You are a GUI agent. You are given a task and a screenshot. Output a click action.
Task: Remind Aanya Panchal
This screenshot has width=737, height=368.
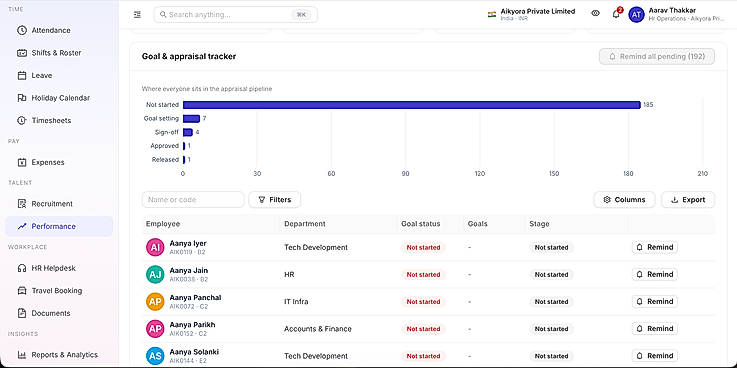pos(654,301)
